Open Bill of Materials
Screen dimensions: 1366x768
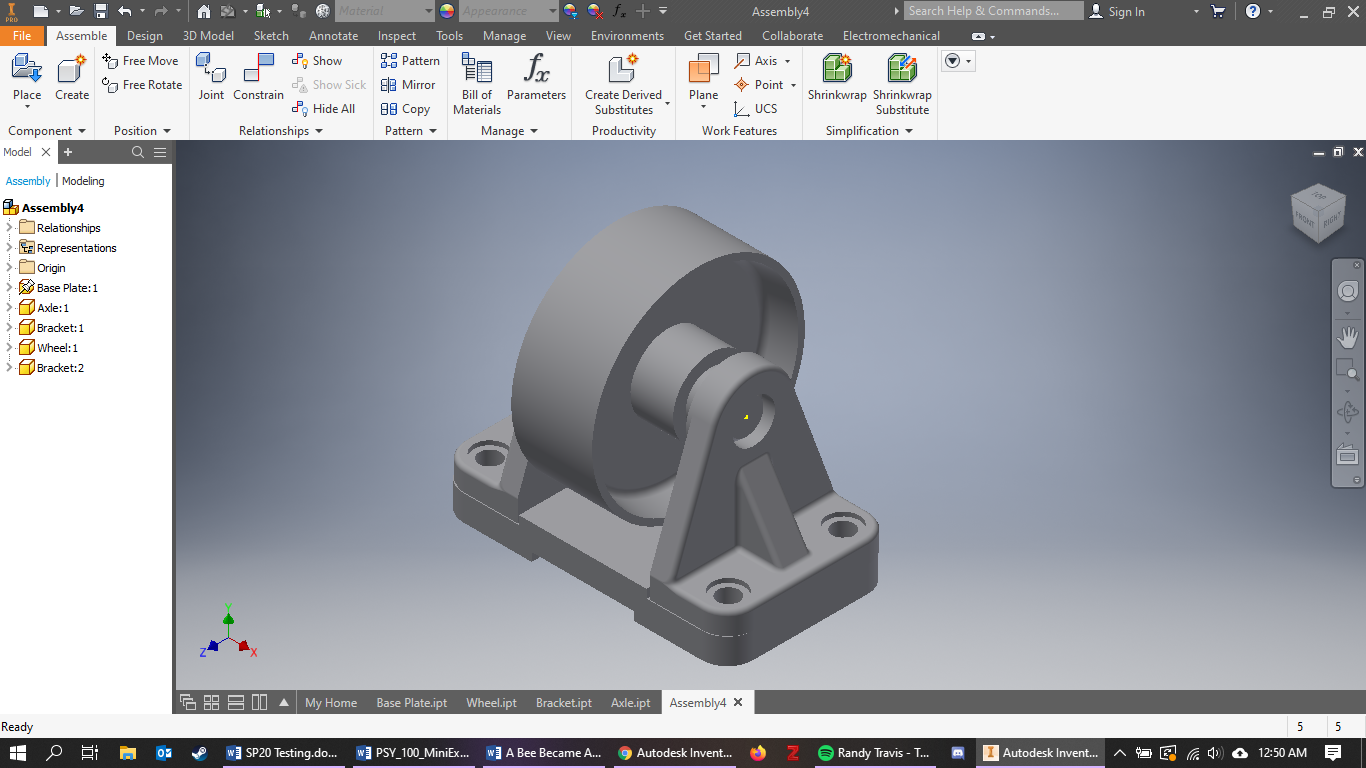[477, 83]
